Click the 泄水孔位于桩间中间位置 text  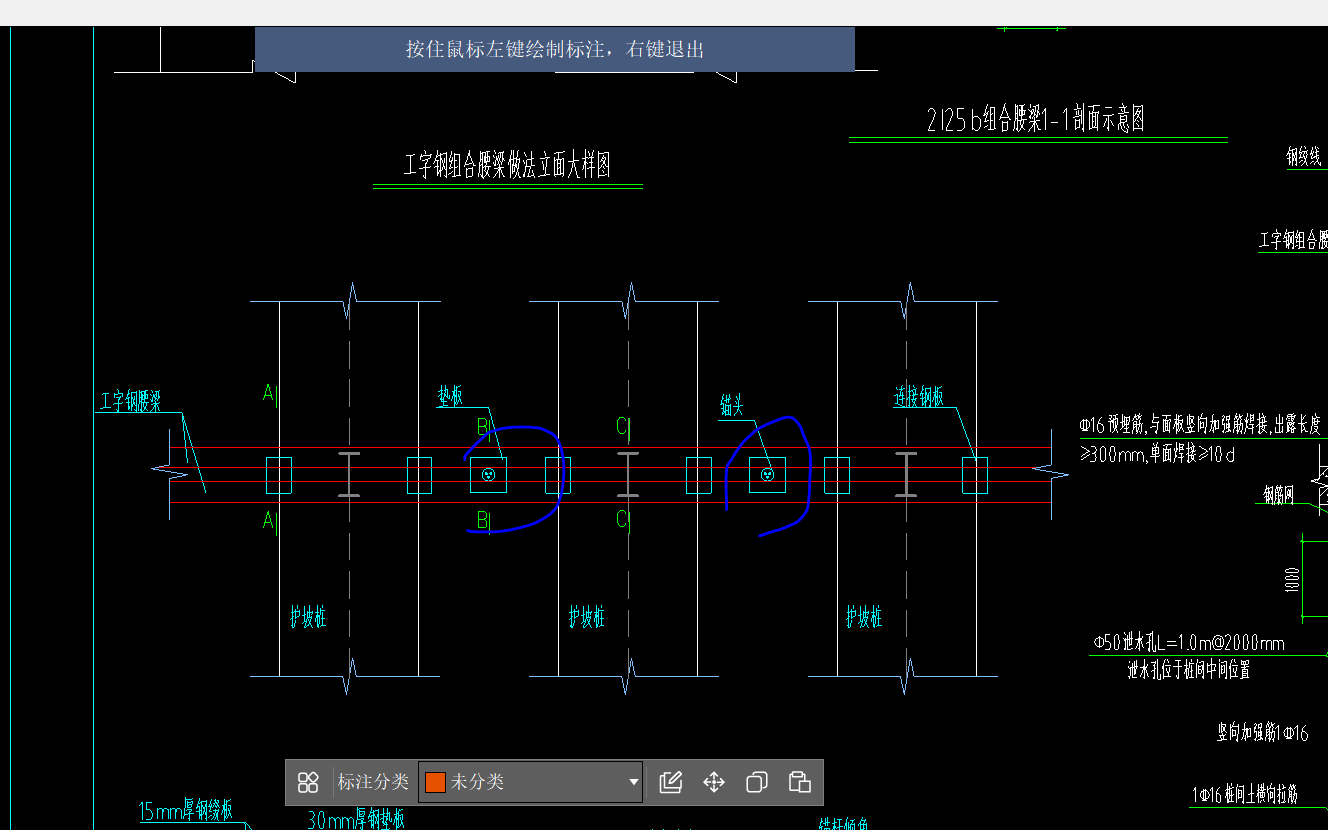[x=1189, y=670]
